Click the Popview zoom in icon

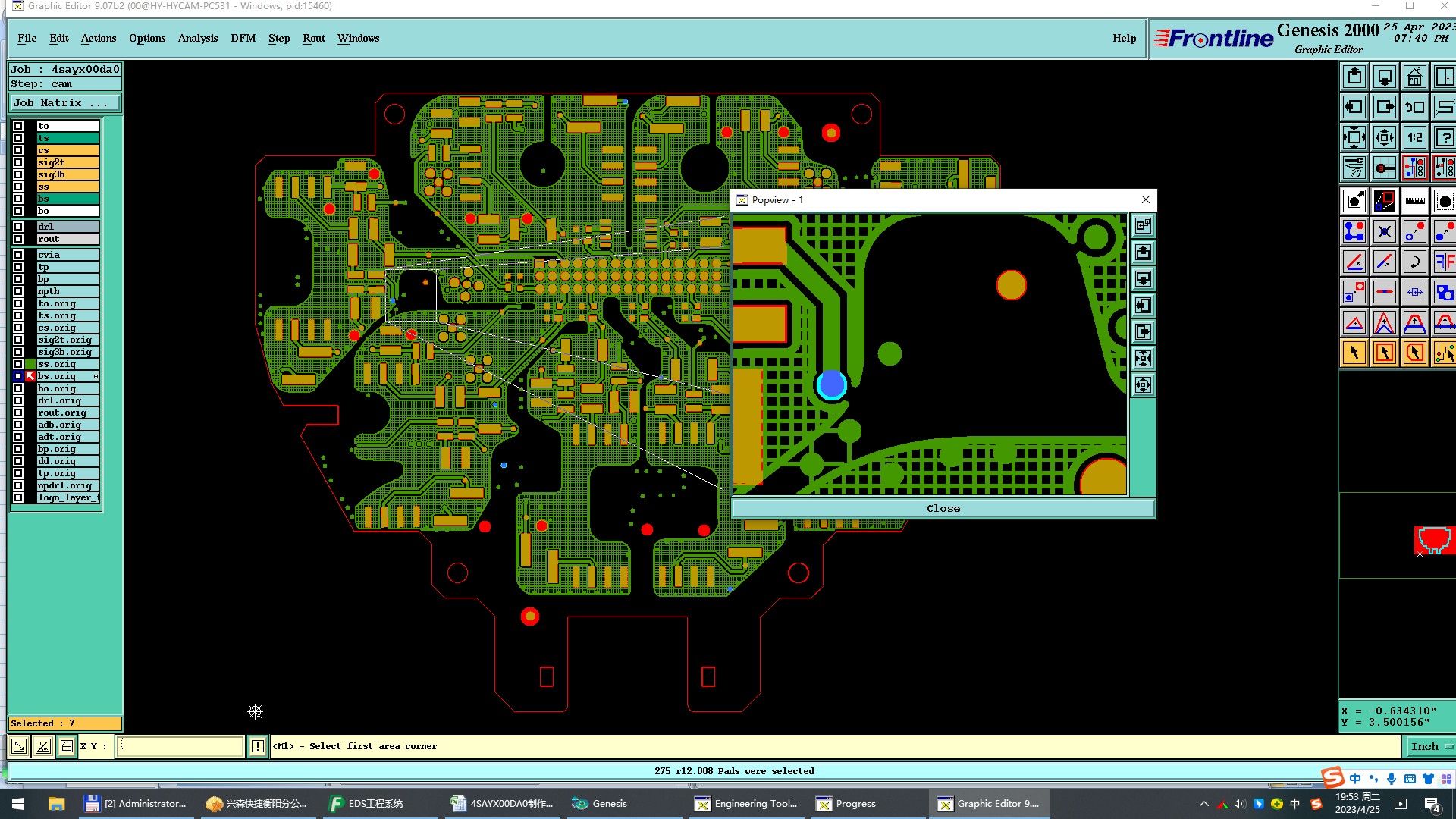click(x=1143, y=359)
